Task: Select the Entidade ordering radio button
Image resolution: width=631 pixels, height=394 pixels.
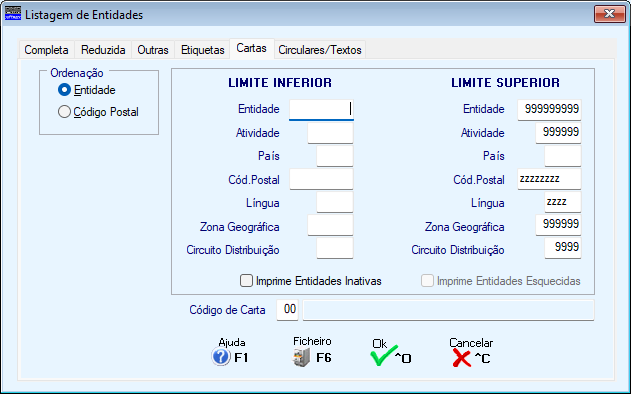Action: click(x=64, y=90)
